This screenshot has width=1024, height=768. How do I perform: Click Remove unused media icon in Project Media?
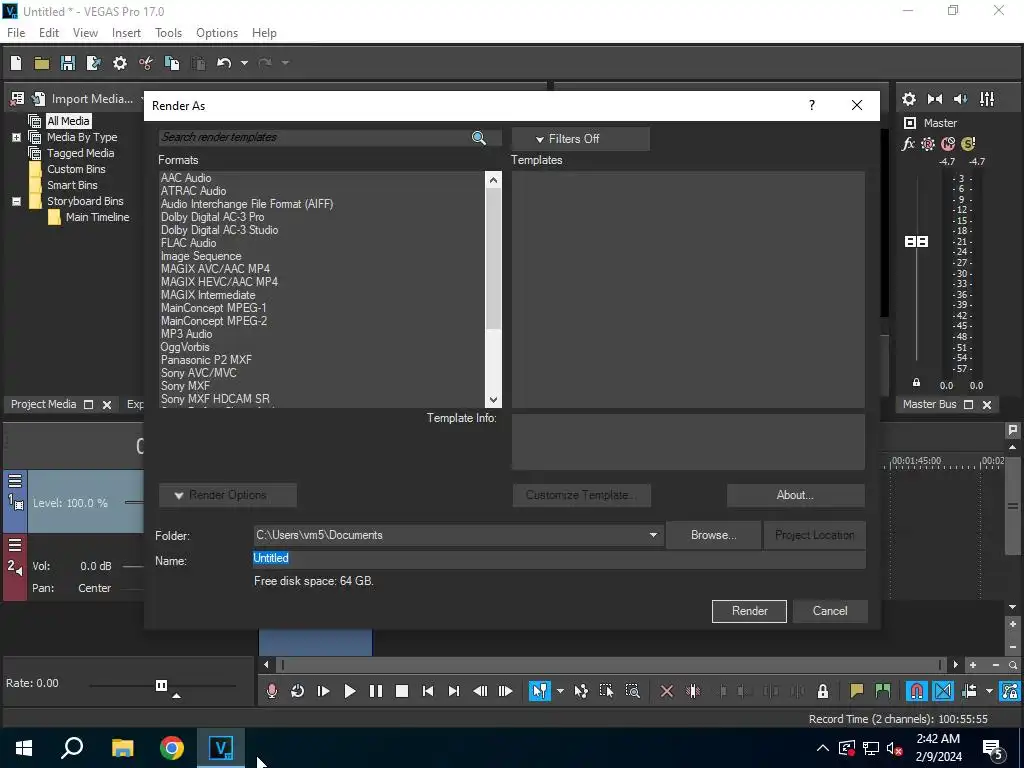(x=18, y=99)
